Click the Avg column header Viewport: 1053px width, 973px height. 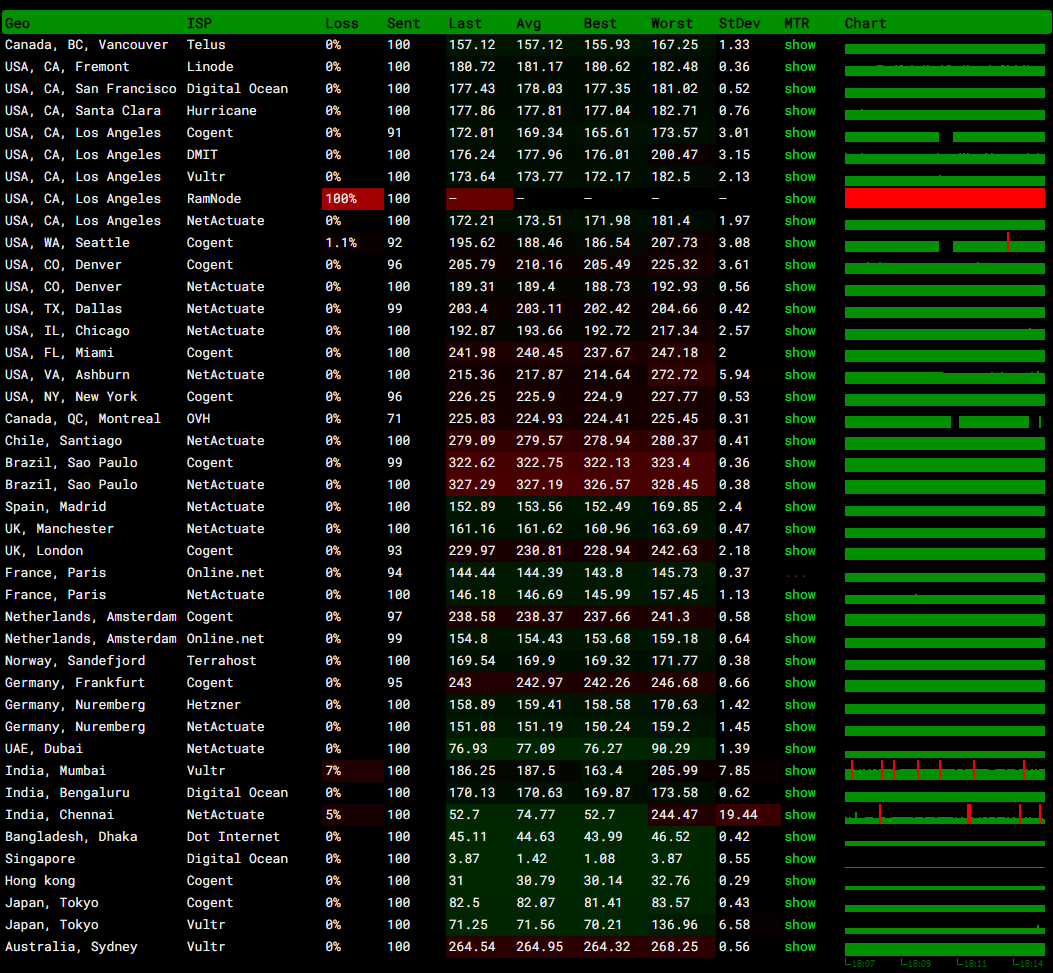coord(529,24)
